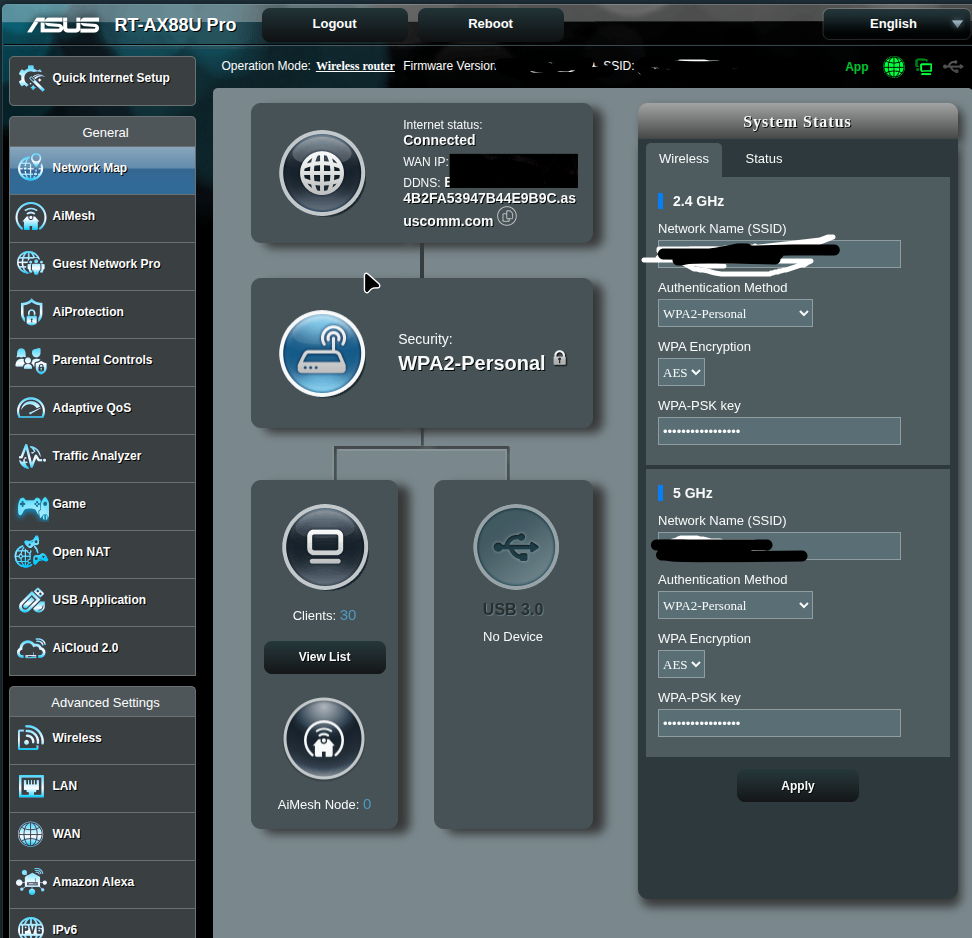The width and height of the screenshot is (972, 938).
Task: Click the Reboot button
Action: pos(490,24)
